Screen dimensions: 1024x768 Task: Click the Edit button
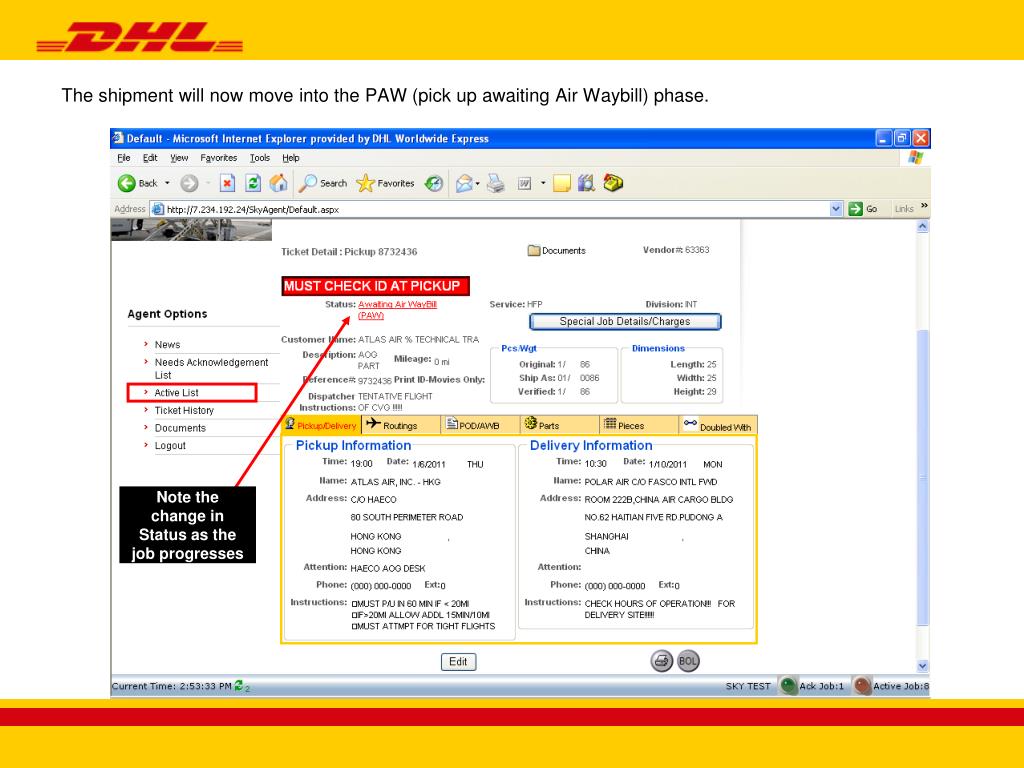458,662
